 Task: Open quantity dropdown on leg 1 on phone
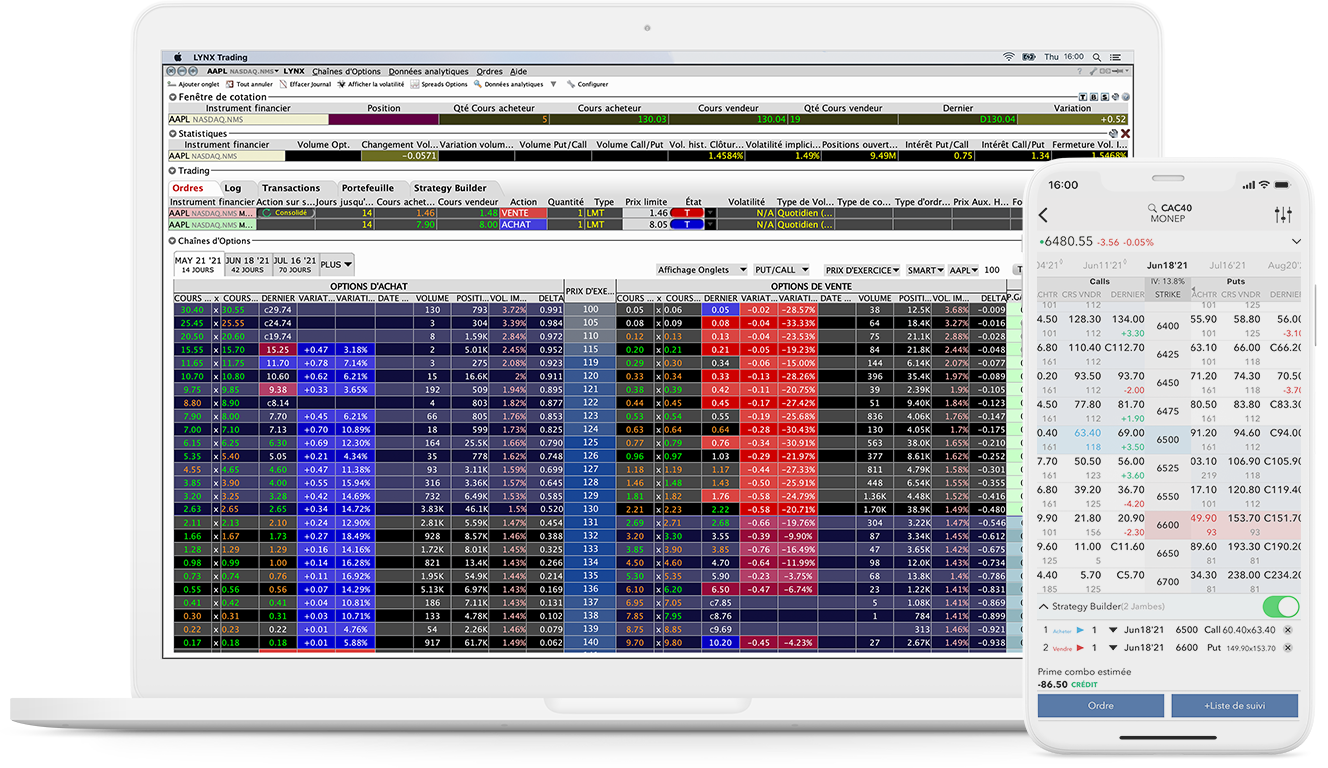(1112, 631)
